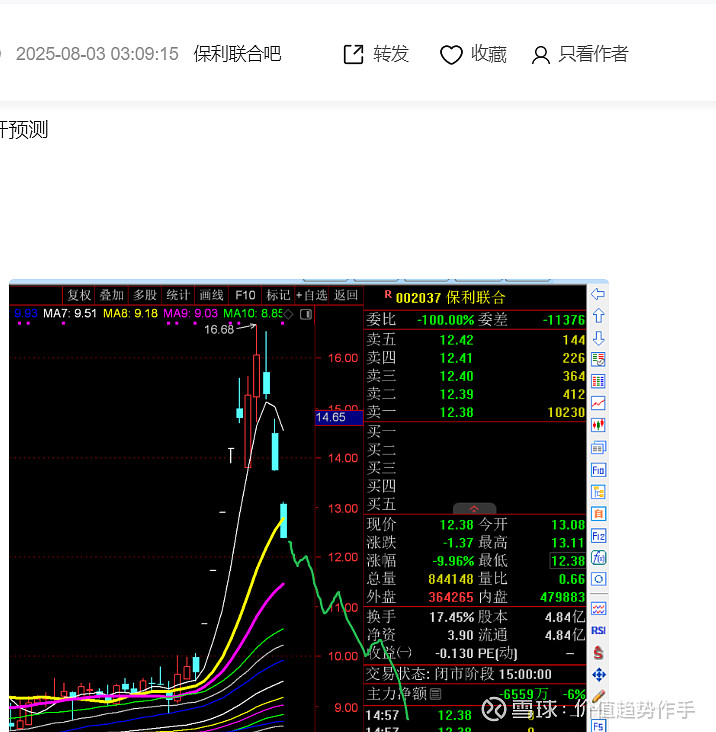Select 画线 in chart toolbar
This screenshot has height=732, width=716.
click(x=211, y=295)
